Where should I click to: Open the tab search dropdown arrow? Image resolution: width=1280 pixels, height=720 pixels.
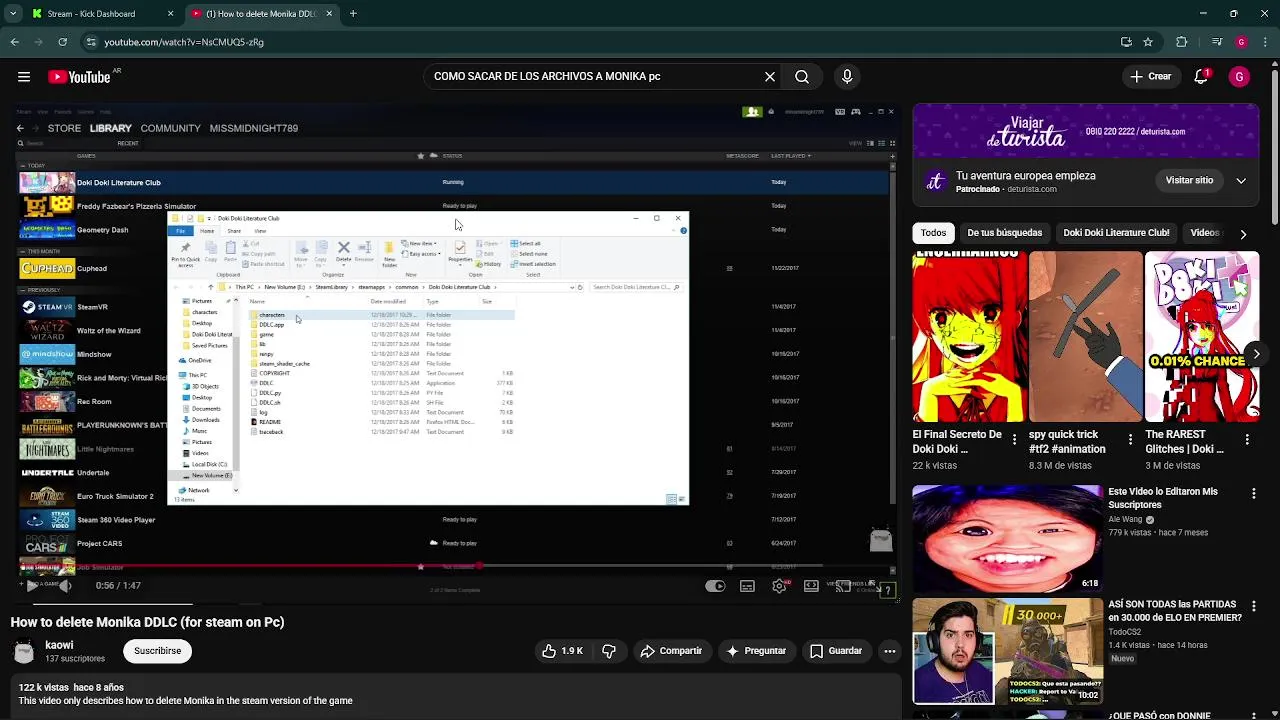[12, 14]
